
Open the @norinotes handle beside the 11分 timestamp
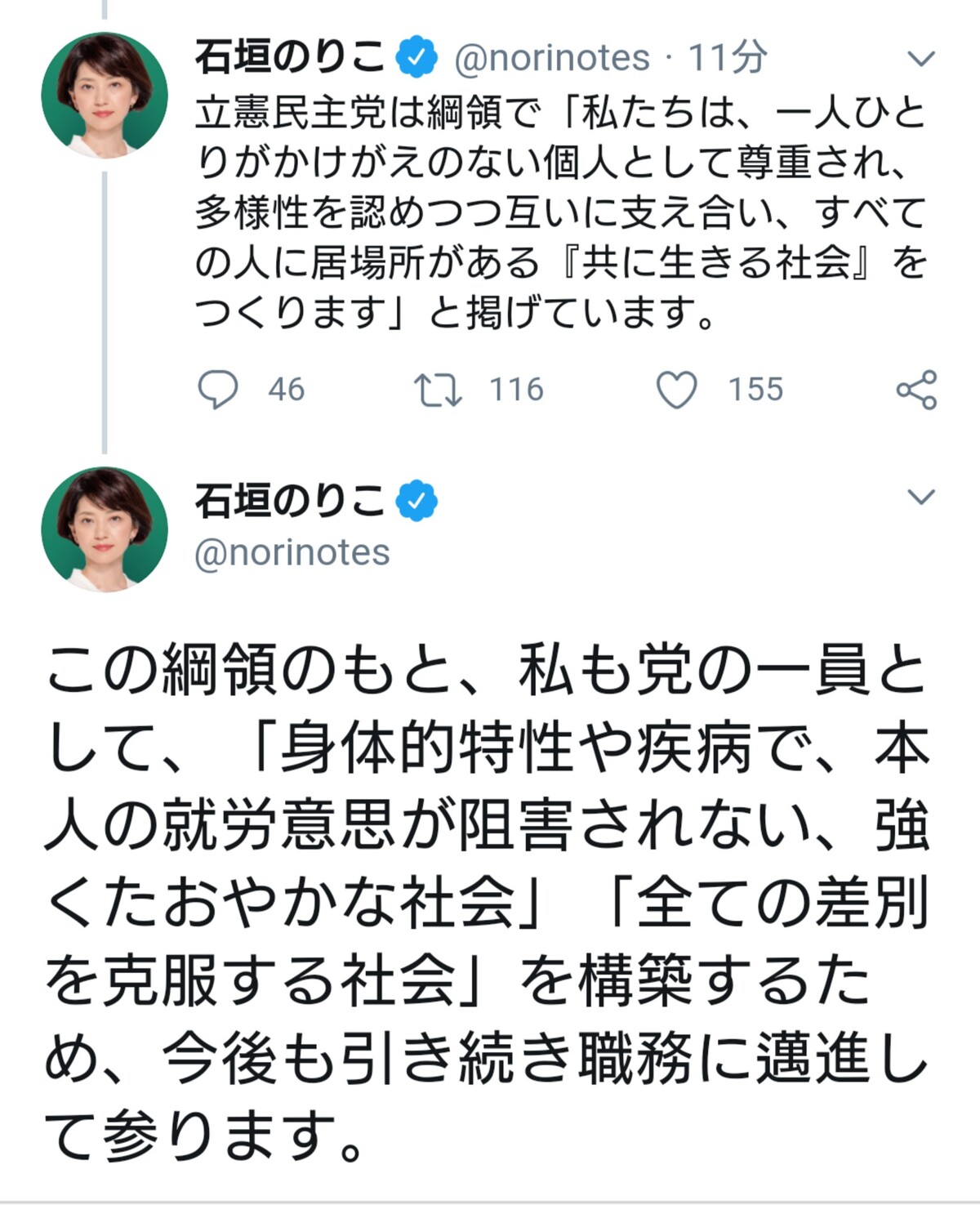552,58
